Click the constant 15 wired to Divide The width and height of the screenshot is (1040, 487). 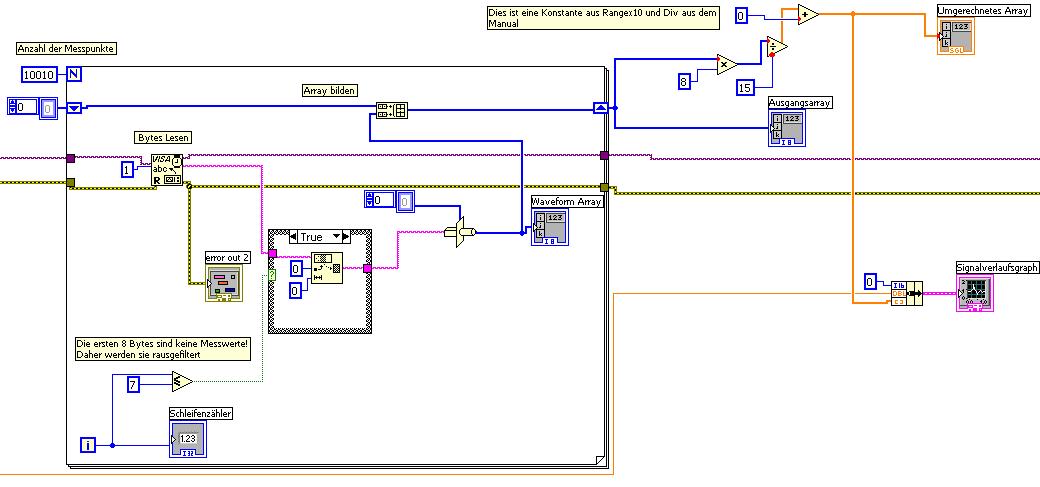click(746, 88)
